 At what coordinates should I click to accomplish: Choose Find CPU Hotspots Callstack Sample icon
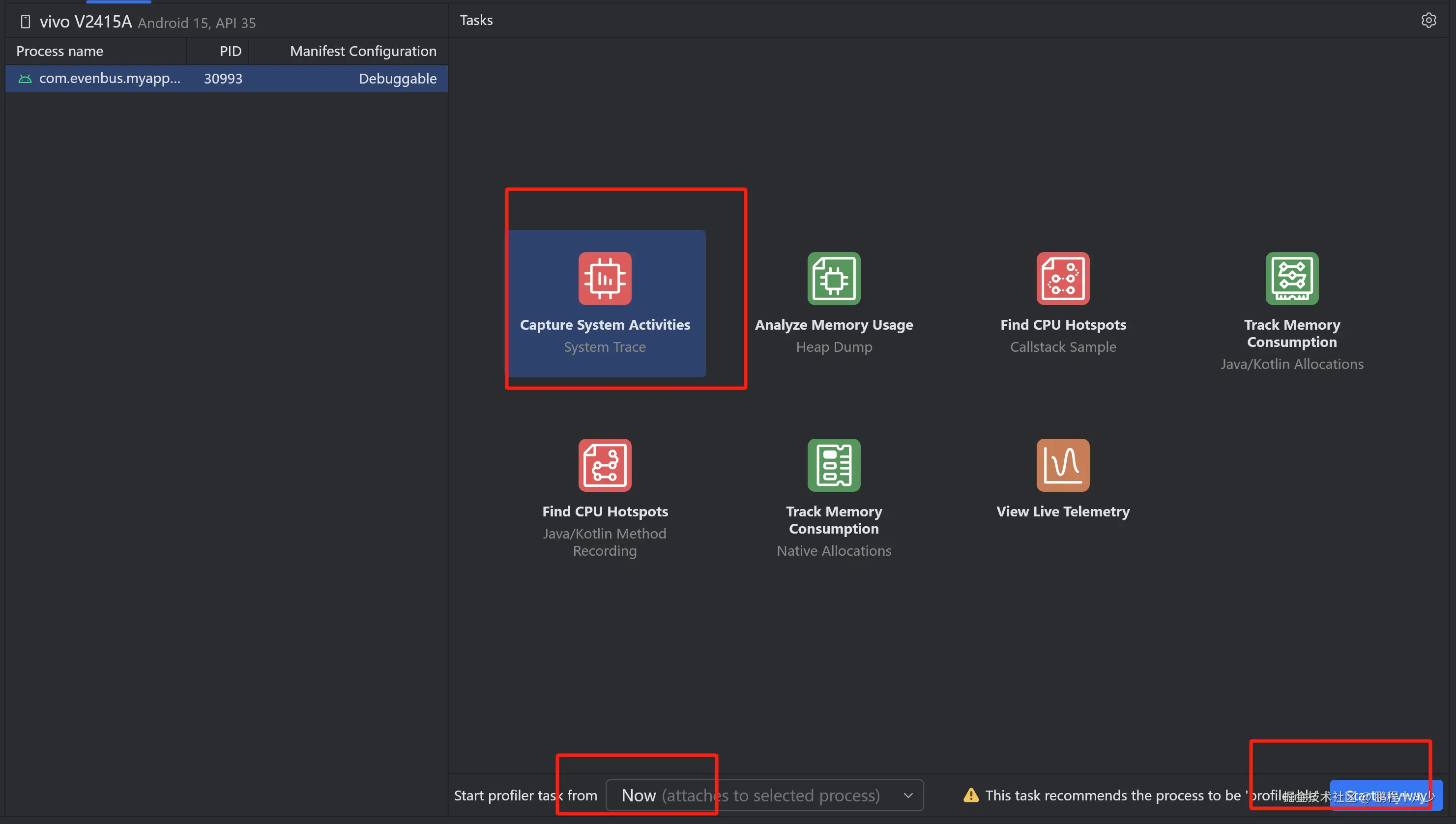(1063, 279)
